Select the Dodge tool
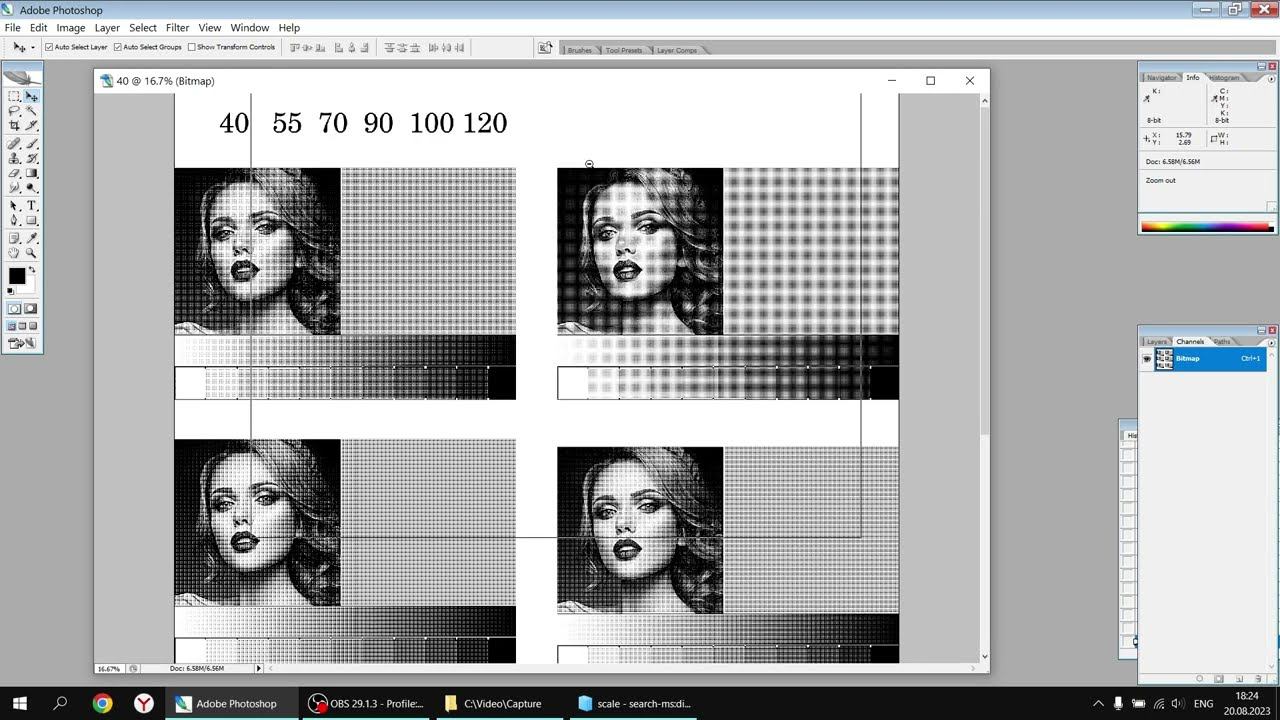This screenshot has width=1280, height=720. tap(31, 186)
